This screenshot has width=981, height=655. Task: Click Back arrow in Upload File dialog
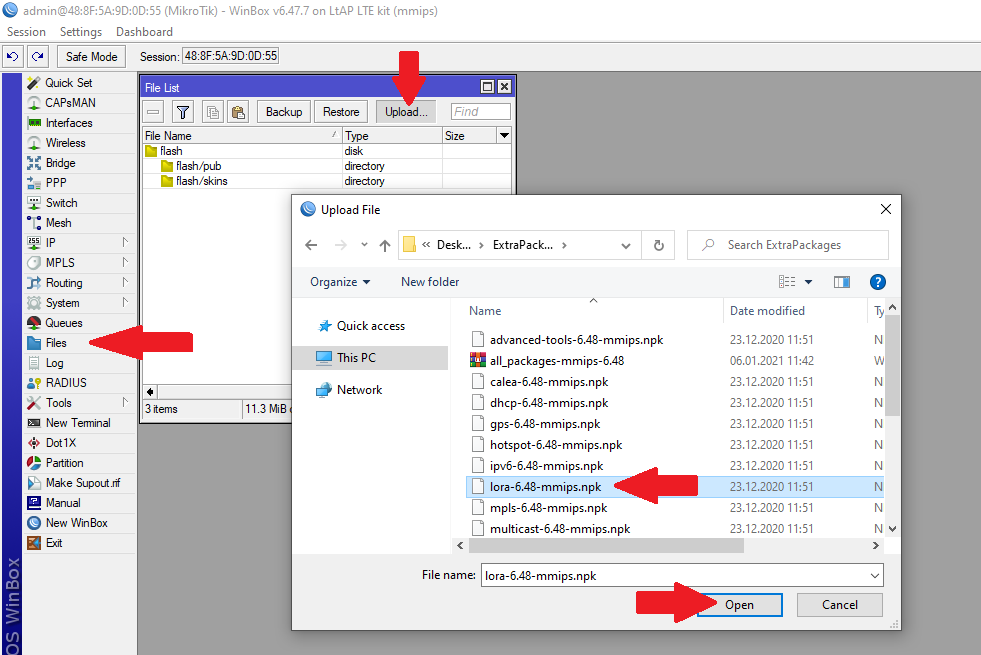point(311,245)
